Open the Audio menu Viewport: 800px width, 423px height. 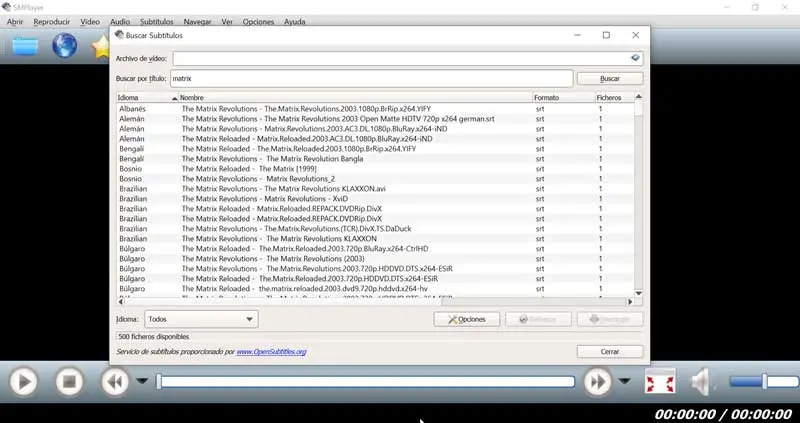(x=120, y=22)
